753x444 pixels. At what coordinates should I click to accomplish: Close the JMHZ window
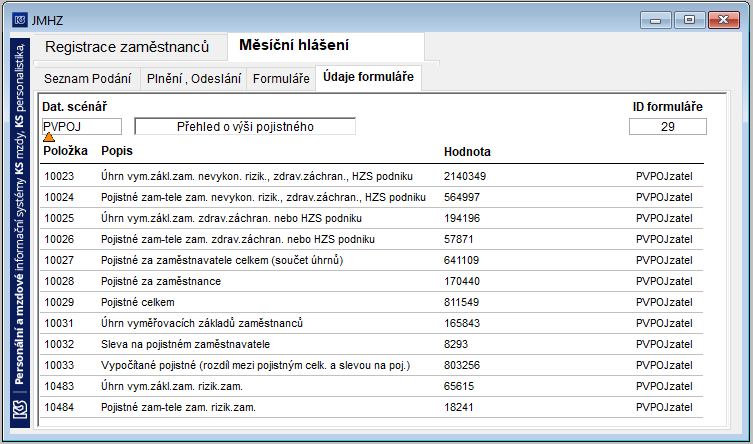pos(724,20)
